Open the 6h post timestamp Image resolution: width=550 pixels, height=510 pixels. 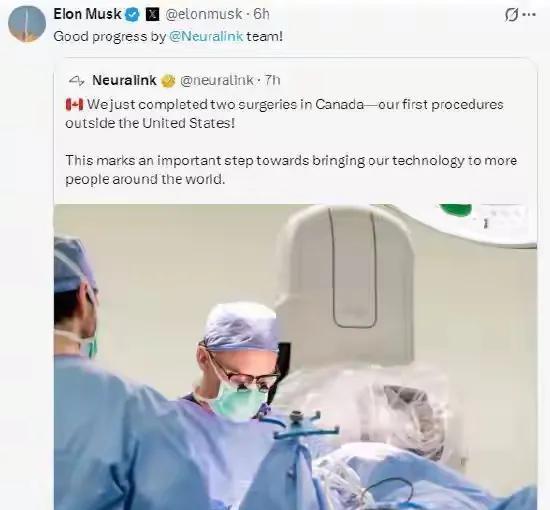pos(261,14)
